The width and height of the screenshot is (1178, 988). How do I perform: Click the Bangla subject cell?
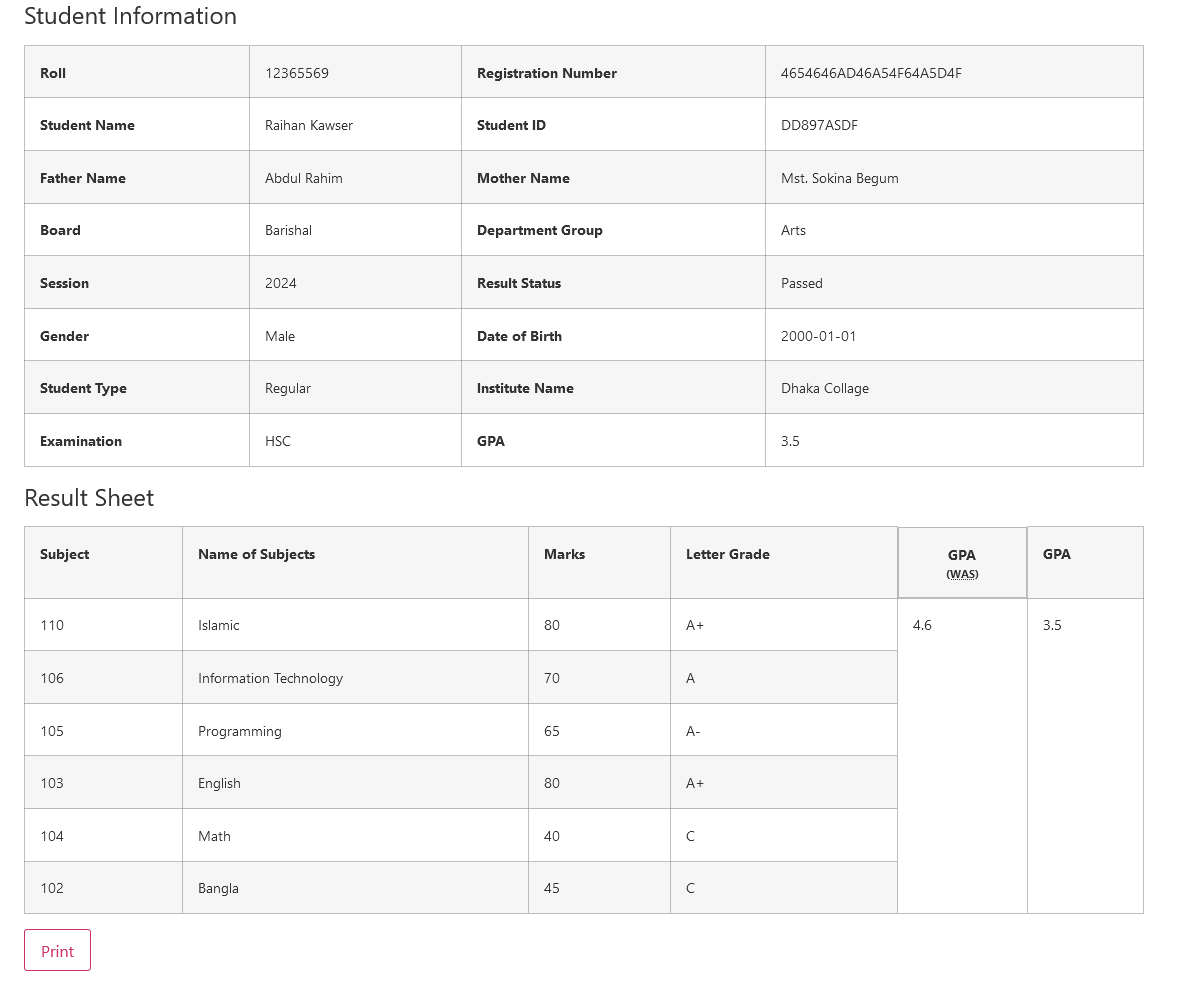218,888
